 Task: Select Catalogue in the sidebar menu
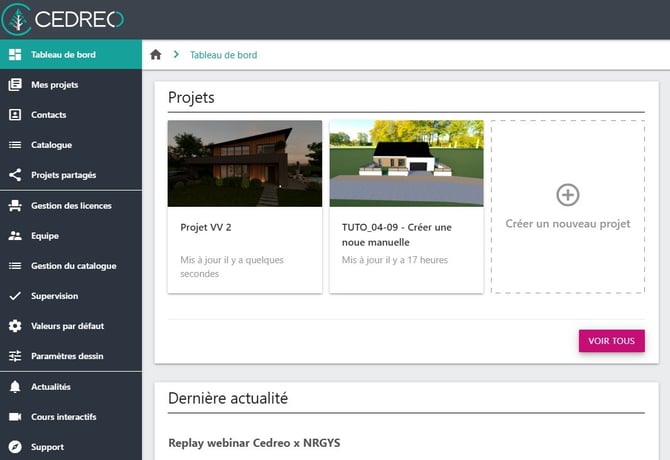51,145
